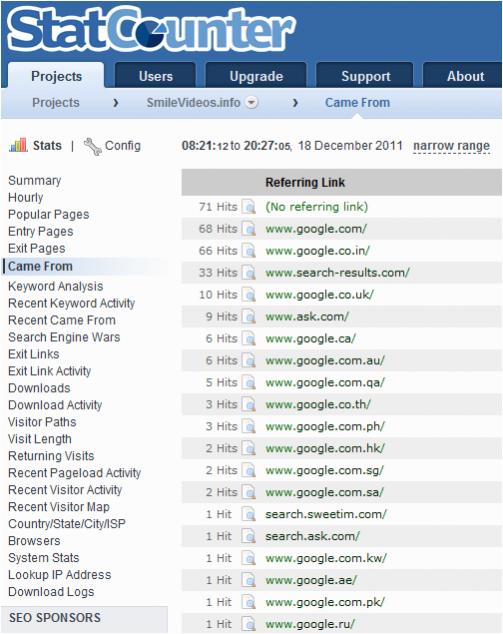The image size is (503, 634).
Task: View Recent Pageload Activity
Action: 74,473
